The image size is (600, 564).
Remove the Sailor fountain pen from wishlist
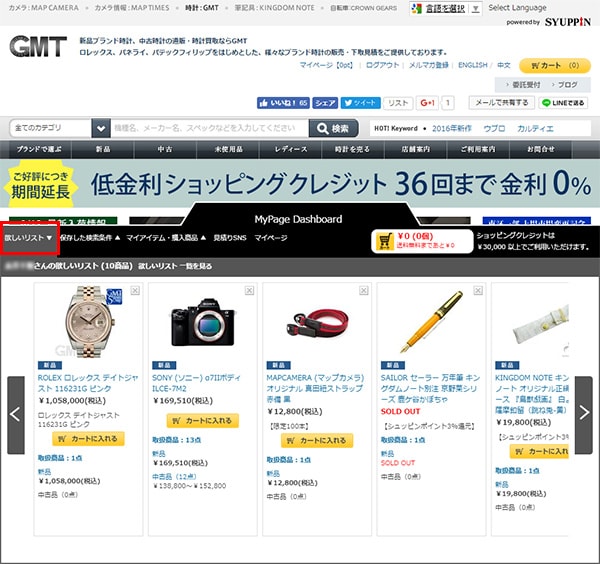click(478, 291)
